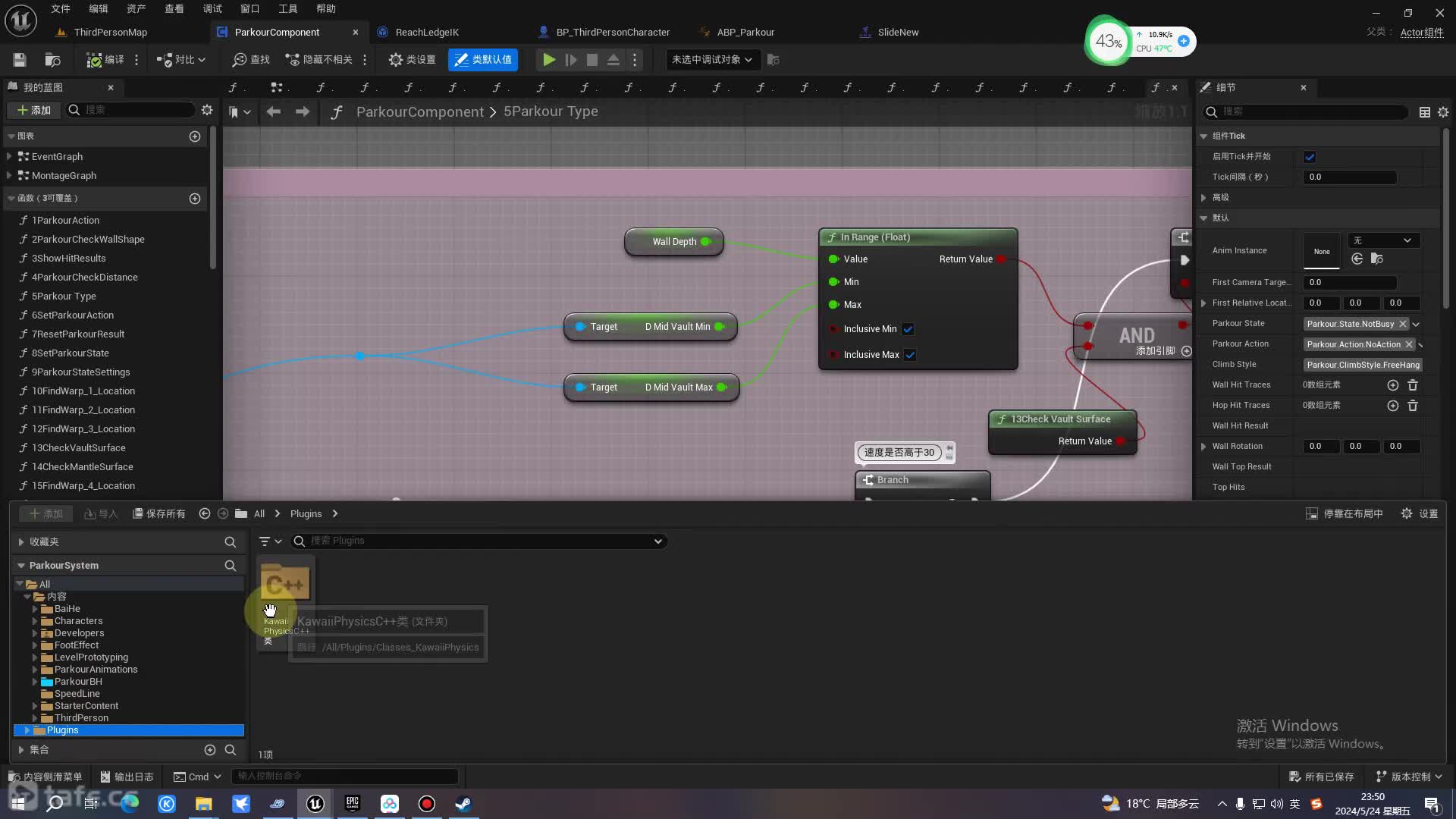Click the Eject button in play controls
The height and width of the screenshot is (819, 1456).
pyautogui.click(x=613, y=59)
